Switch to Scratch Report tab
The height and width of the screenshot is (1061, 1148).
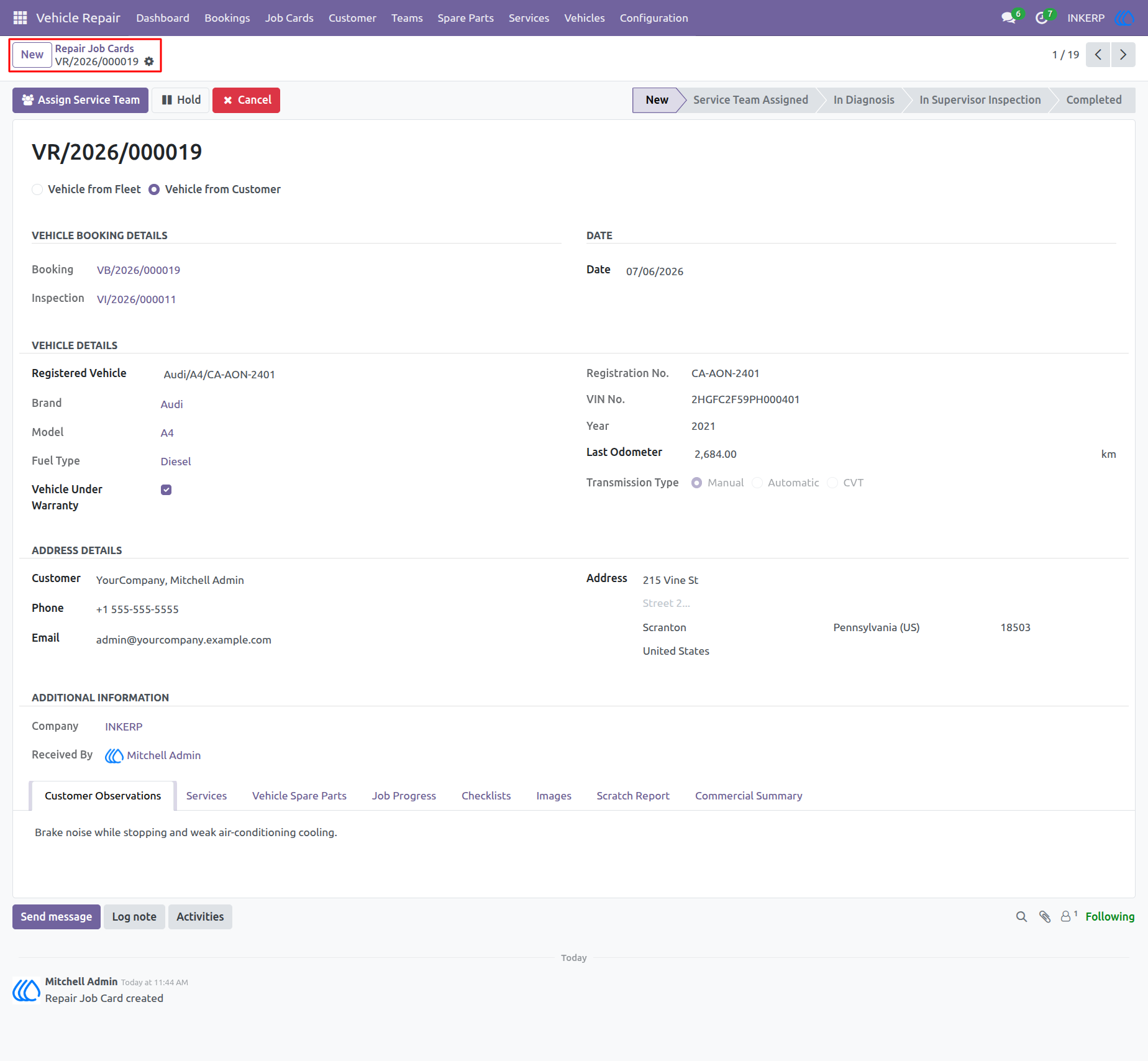pos(633,796)
